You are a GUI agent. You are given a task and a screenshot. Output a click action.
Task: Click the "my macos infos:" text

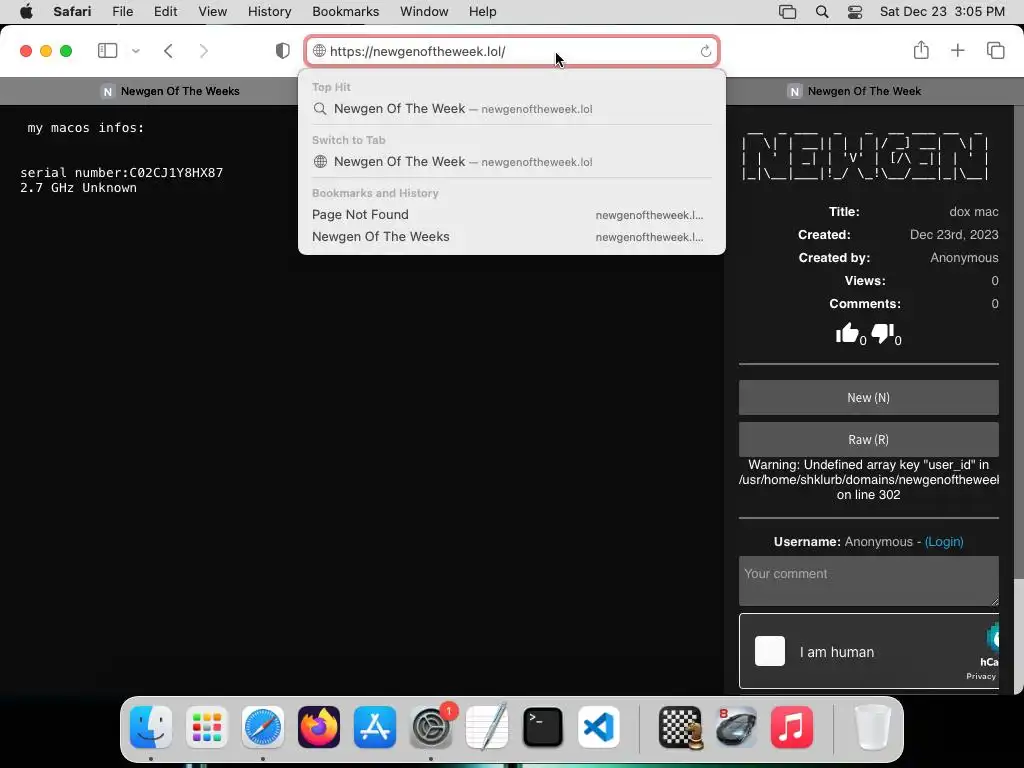[86, 127]
